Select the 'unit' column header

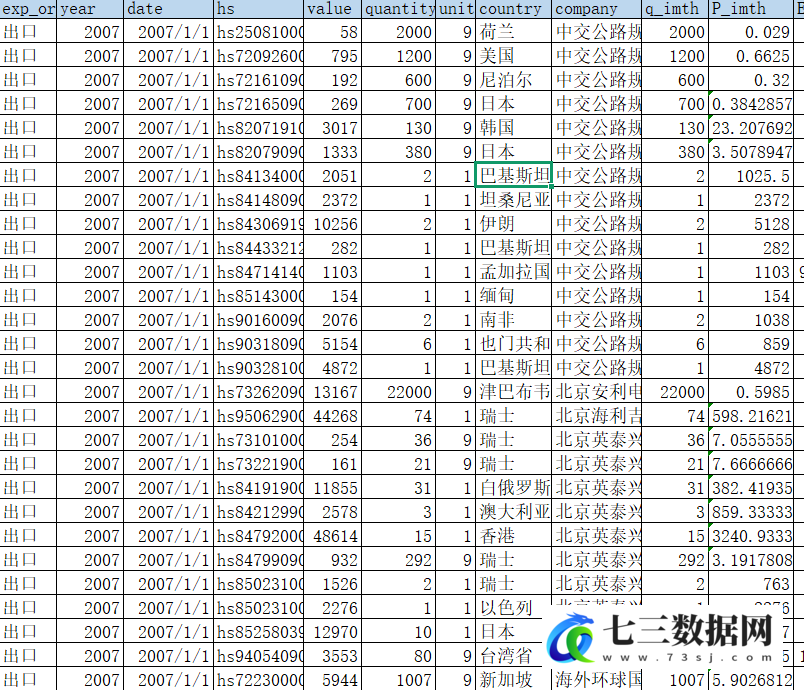tap(456, 9)
